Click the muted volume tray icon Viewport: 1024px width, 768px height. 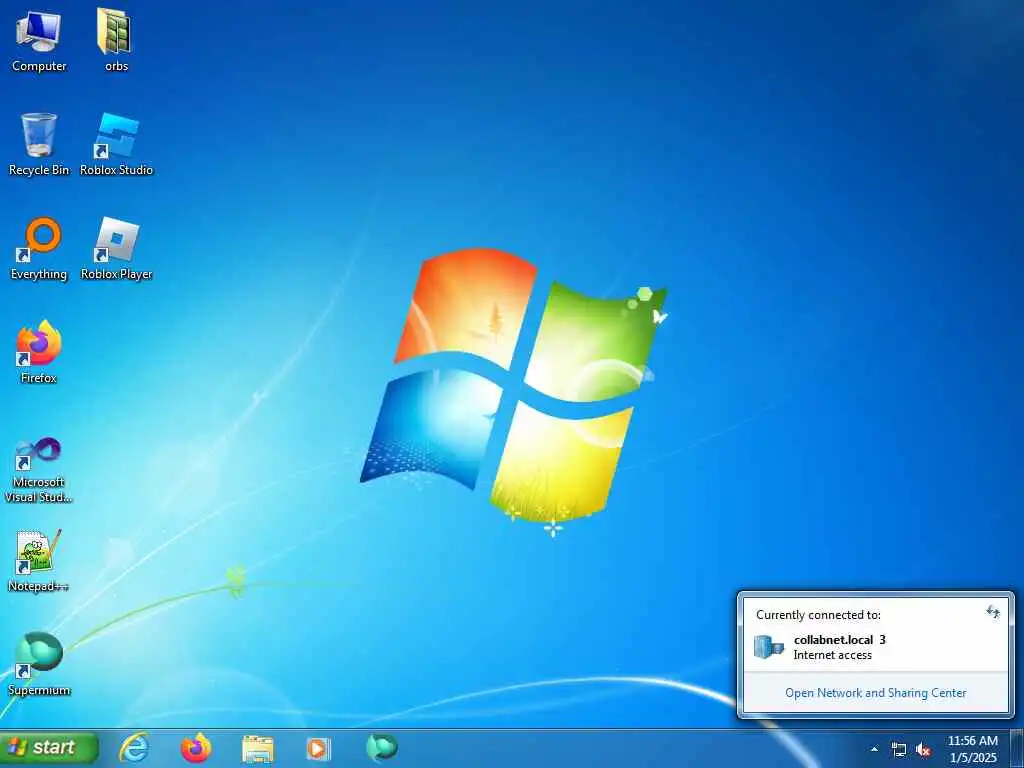[x=923, y=749]
